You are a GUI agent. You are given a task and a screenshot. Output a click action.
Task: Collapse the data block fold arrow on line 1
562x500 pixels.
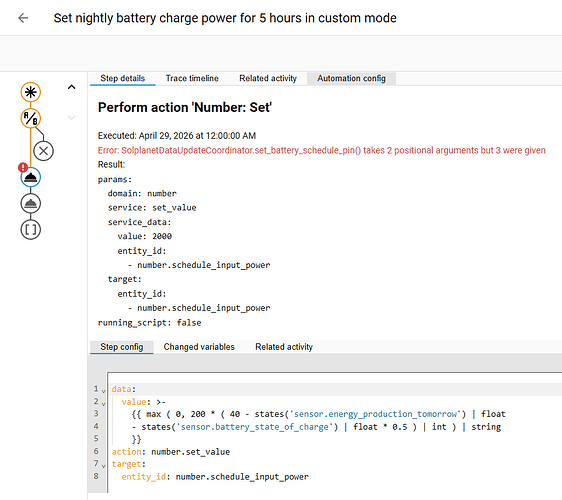[x=103, y=391]
